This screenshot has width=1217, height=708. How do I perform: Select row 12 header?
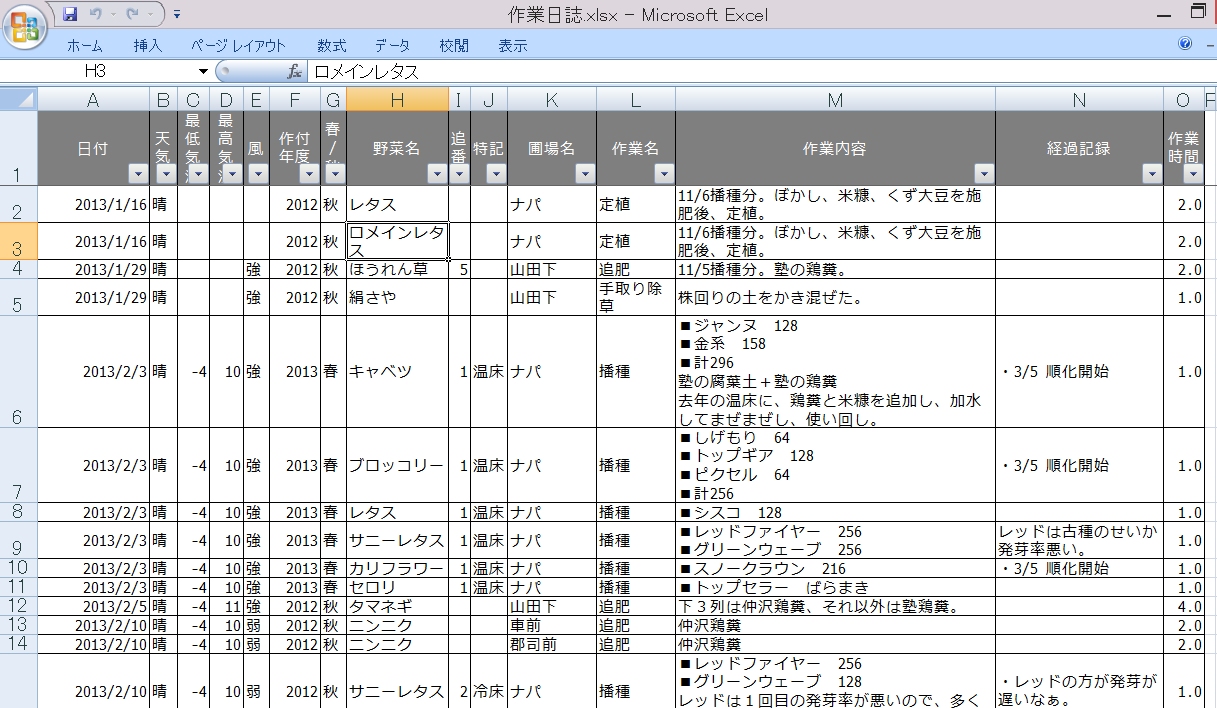(19, 606)
